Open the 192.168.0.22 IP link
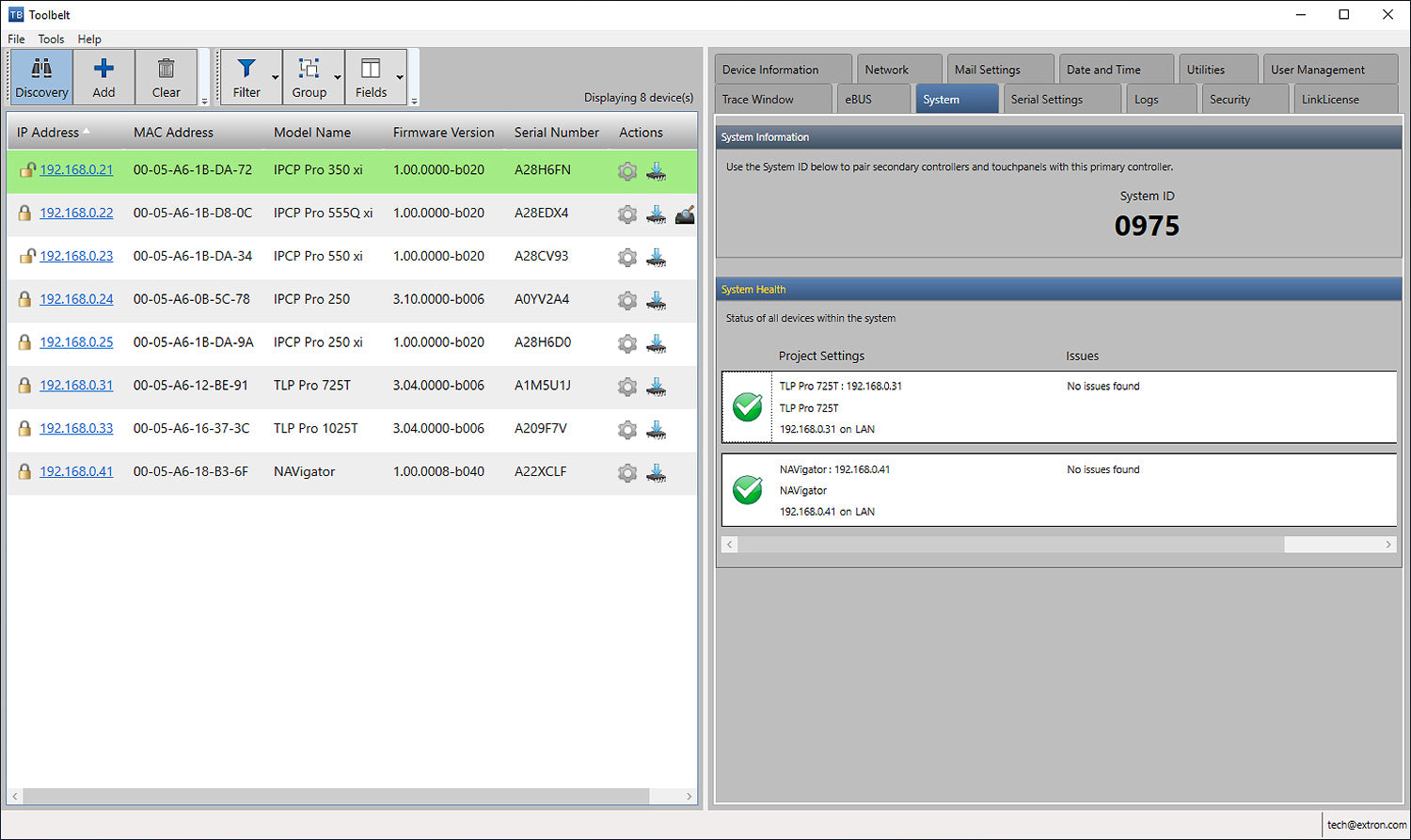 click(x=76, y=213)
